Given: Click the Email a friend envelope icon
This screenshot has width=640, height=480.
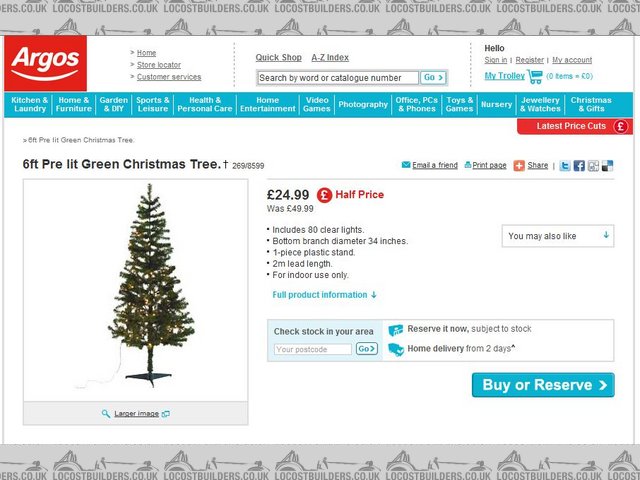Looking at the screenshot, I should coord(406,165).
